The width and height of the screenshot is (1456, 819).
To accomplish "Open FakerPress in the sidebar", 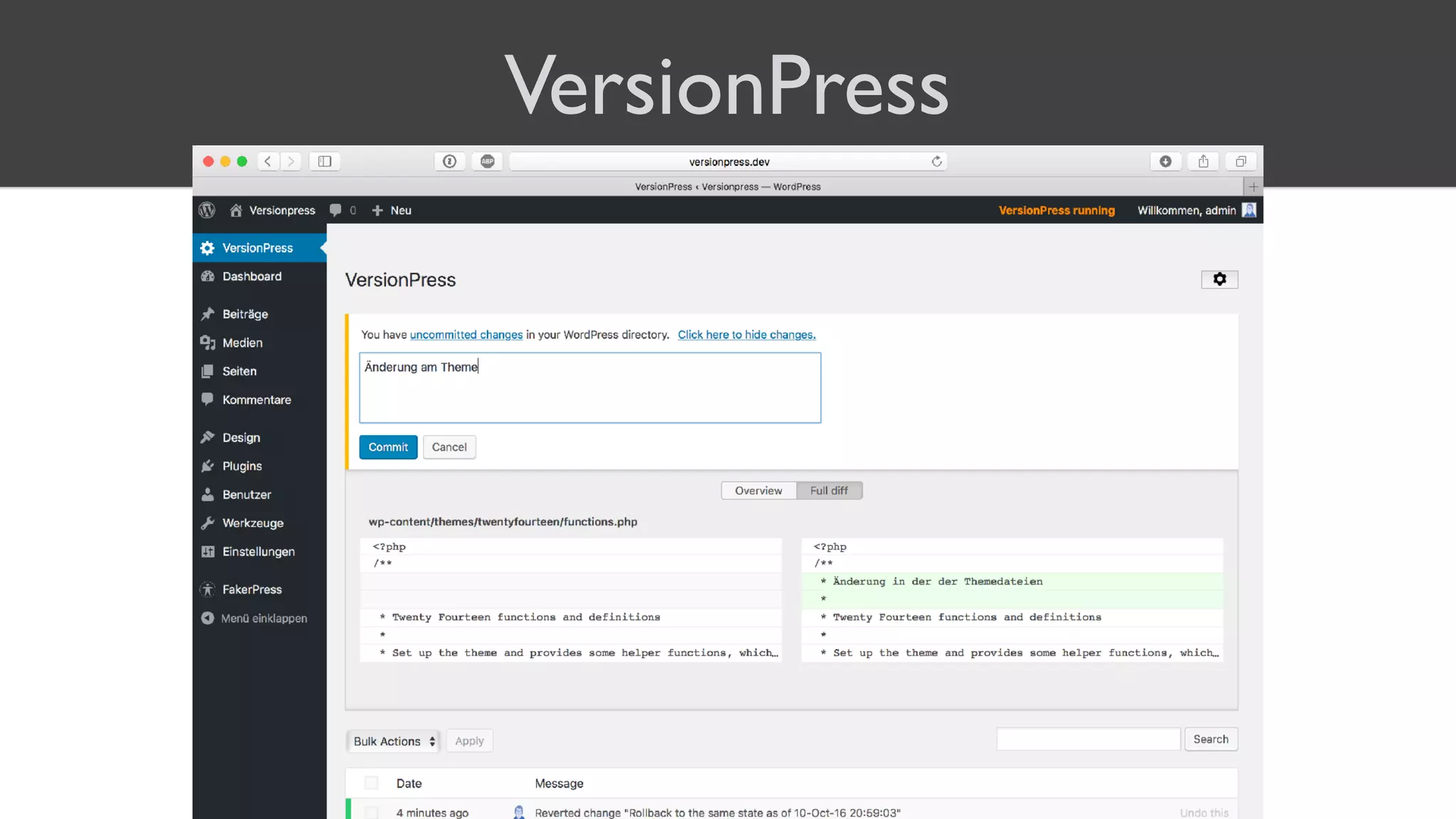I will tap(259, 589).
